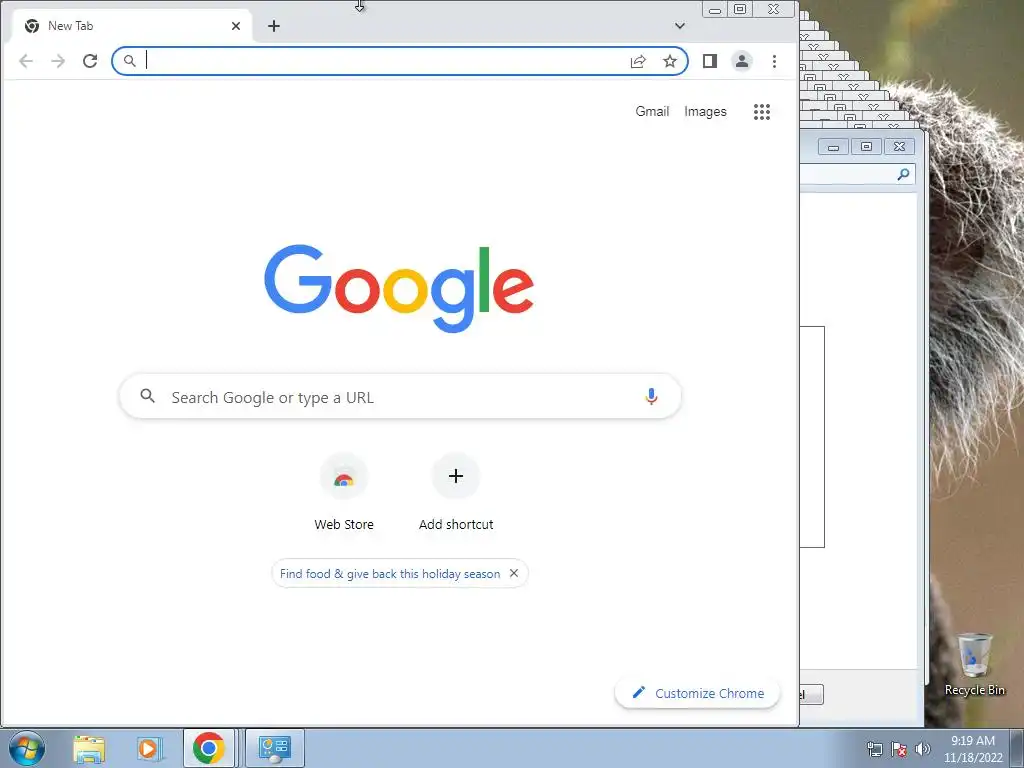
Task: Select the Recycle Bin desktop icon
Action: pyautogui.click(x=974, y=665)
